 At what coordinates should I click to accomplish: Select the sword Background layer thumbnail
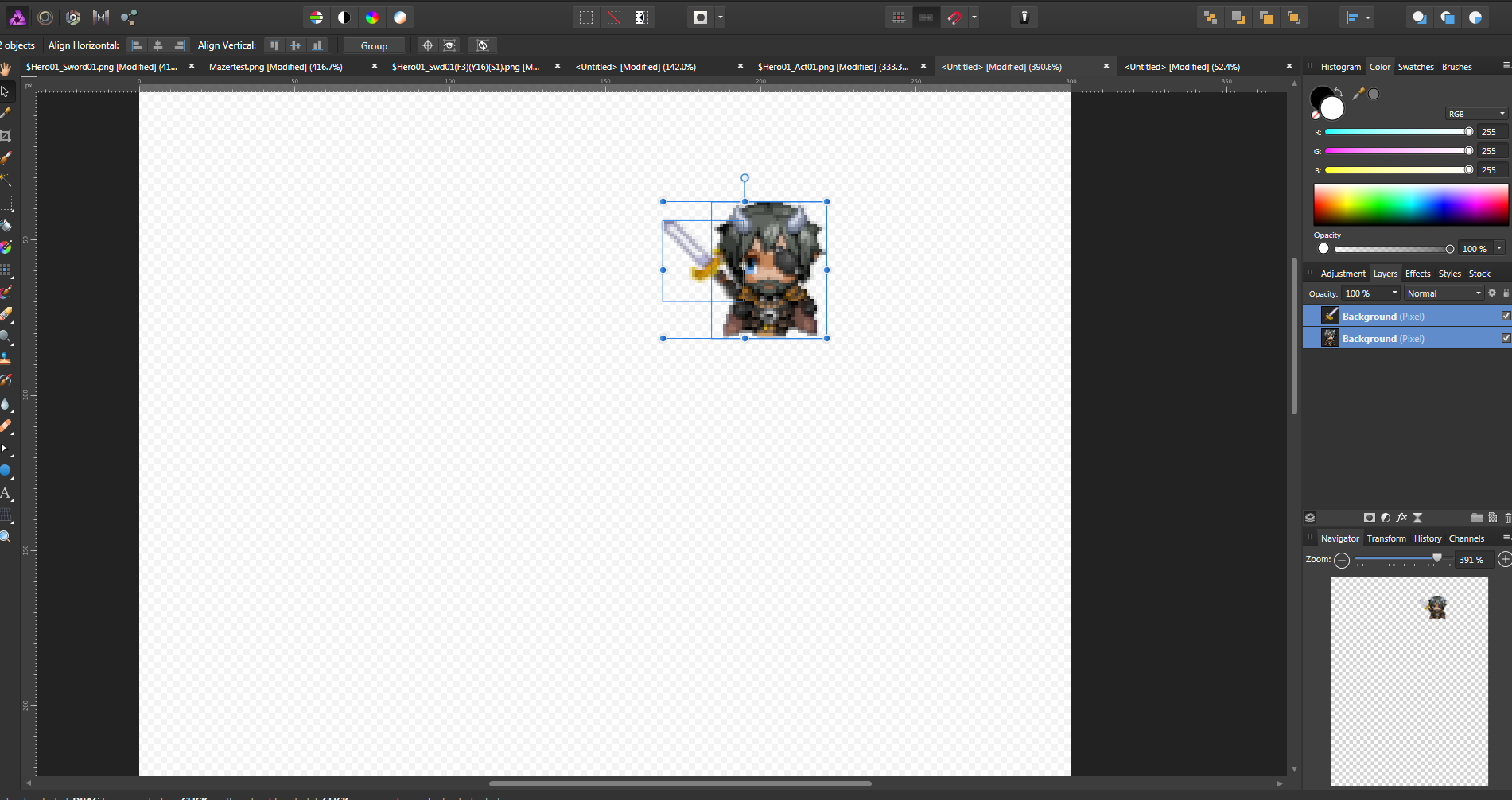point(1330,316)
